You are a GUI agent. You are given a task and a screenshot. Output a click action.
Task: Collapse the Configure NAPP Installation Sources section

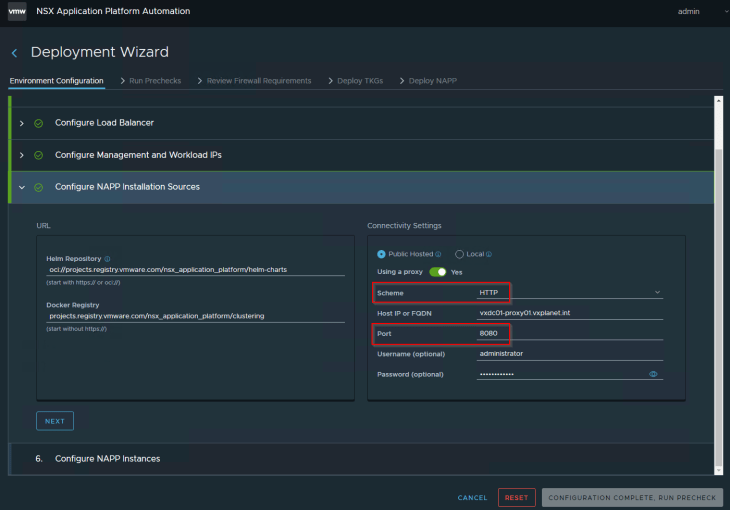point(22,187)
